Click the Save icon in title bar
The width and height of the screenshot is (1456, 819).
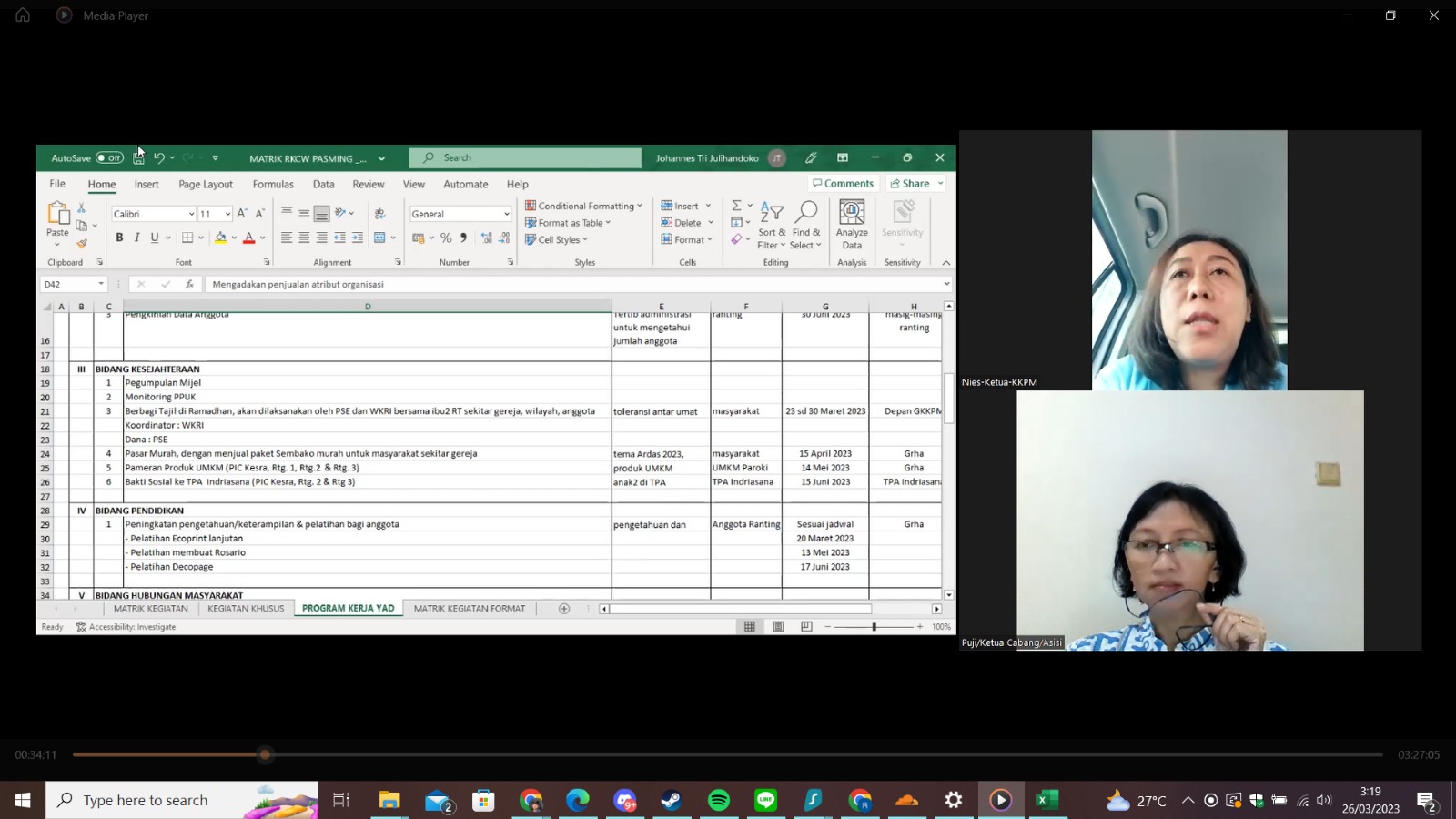138,158
